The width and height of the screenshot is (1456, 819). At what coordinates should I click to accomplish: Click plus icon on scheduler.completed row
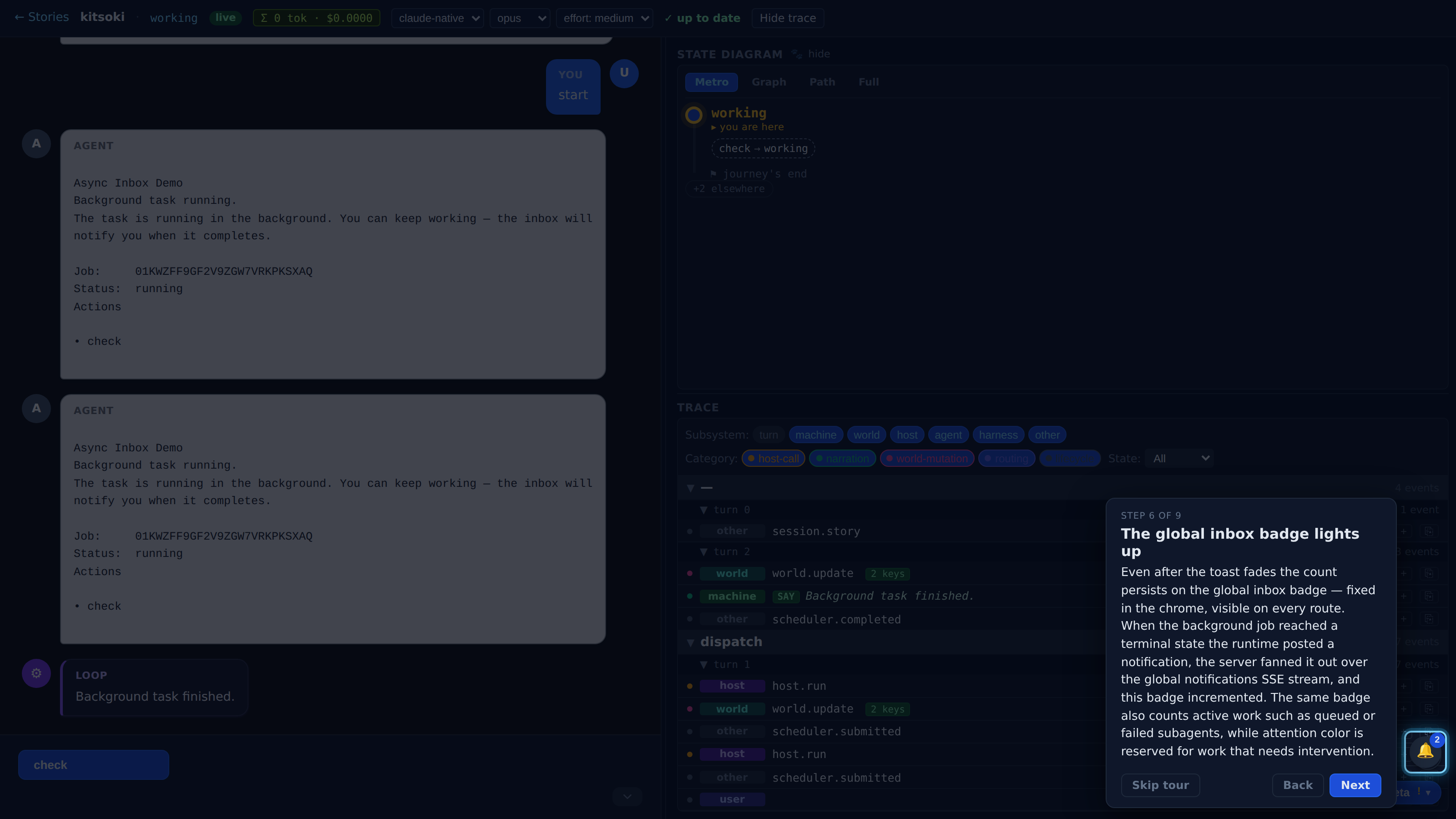coord(1403,619)
